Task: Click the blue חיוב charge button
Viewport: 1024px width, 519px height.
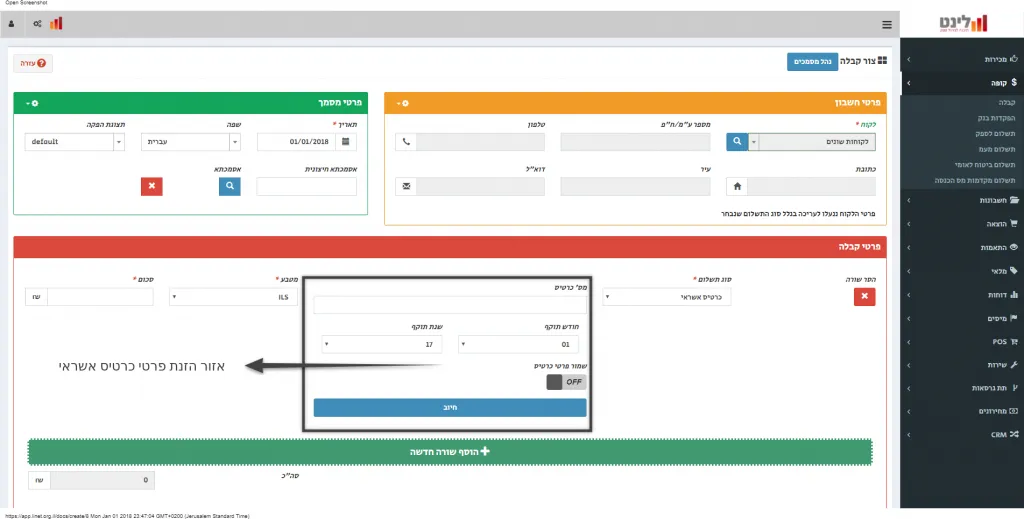Action: tap(450, 407)
